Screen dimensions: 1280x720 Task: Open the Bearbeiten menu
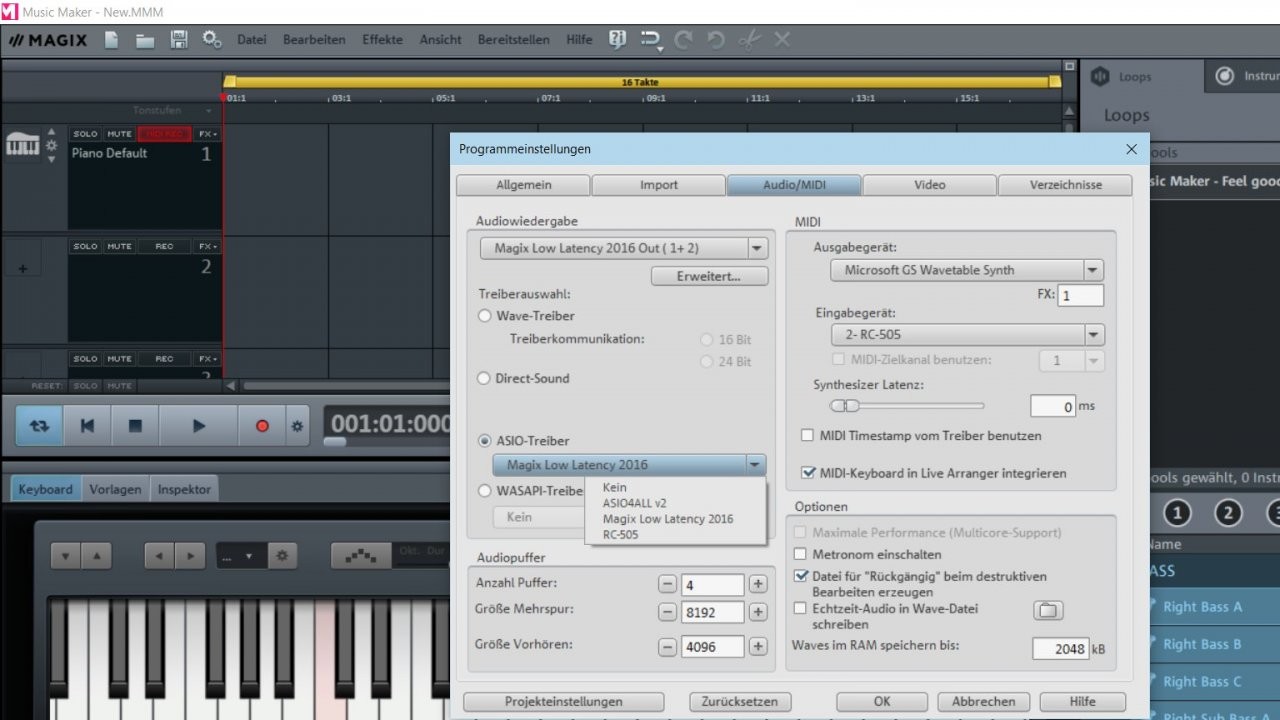pos(314,40)
